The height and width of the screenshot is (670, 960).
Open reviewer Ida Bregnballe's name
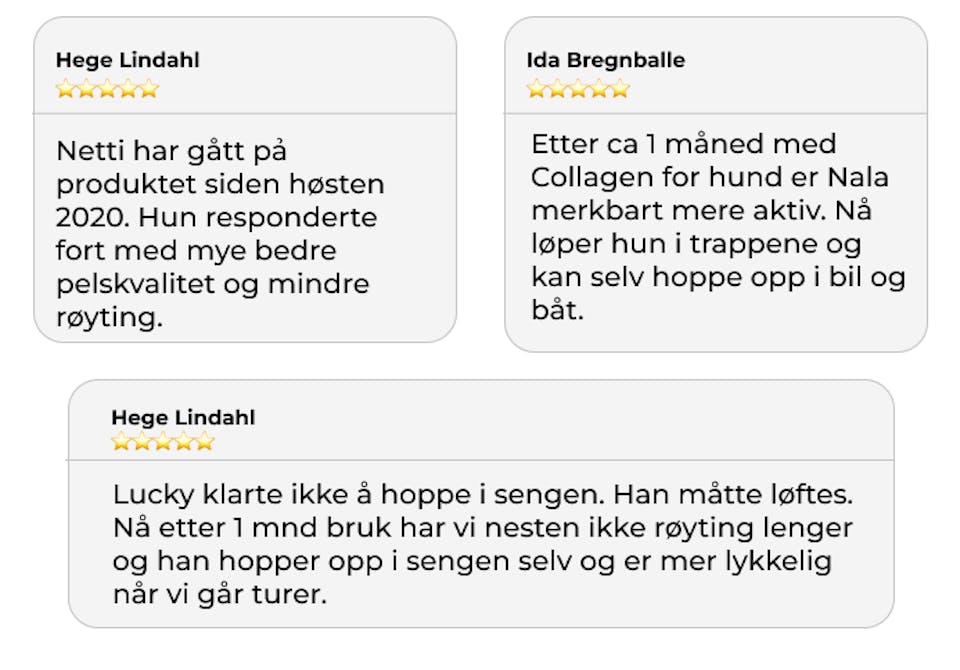click(x=605, y=60)
